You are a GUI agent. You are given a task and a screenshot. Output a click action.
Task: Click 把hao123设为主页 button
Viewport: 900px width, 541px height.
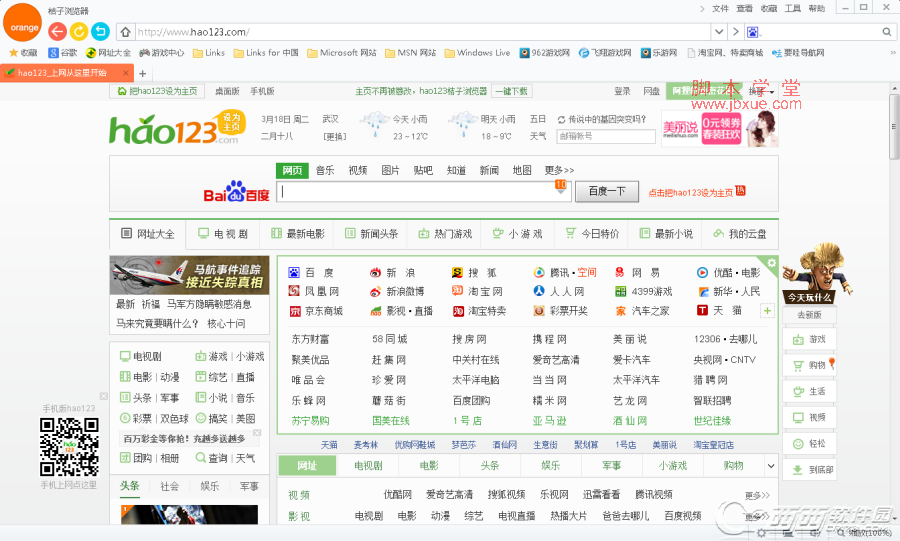coord(157,91)
